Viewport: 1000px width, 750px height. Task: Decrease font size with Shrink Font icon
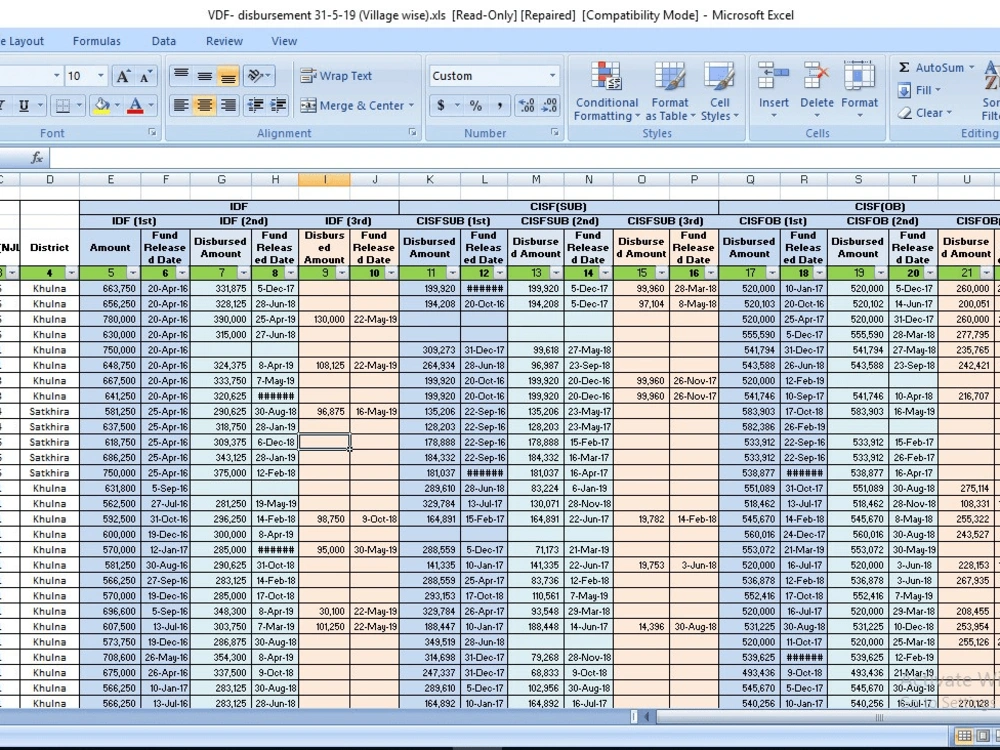pyautogui.click(x=146, y=77)
